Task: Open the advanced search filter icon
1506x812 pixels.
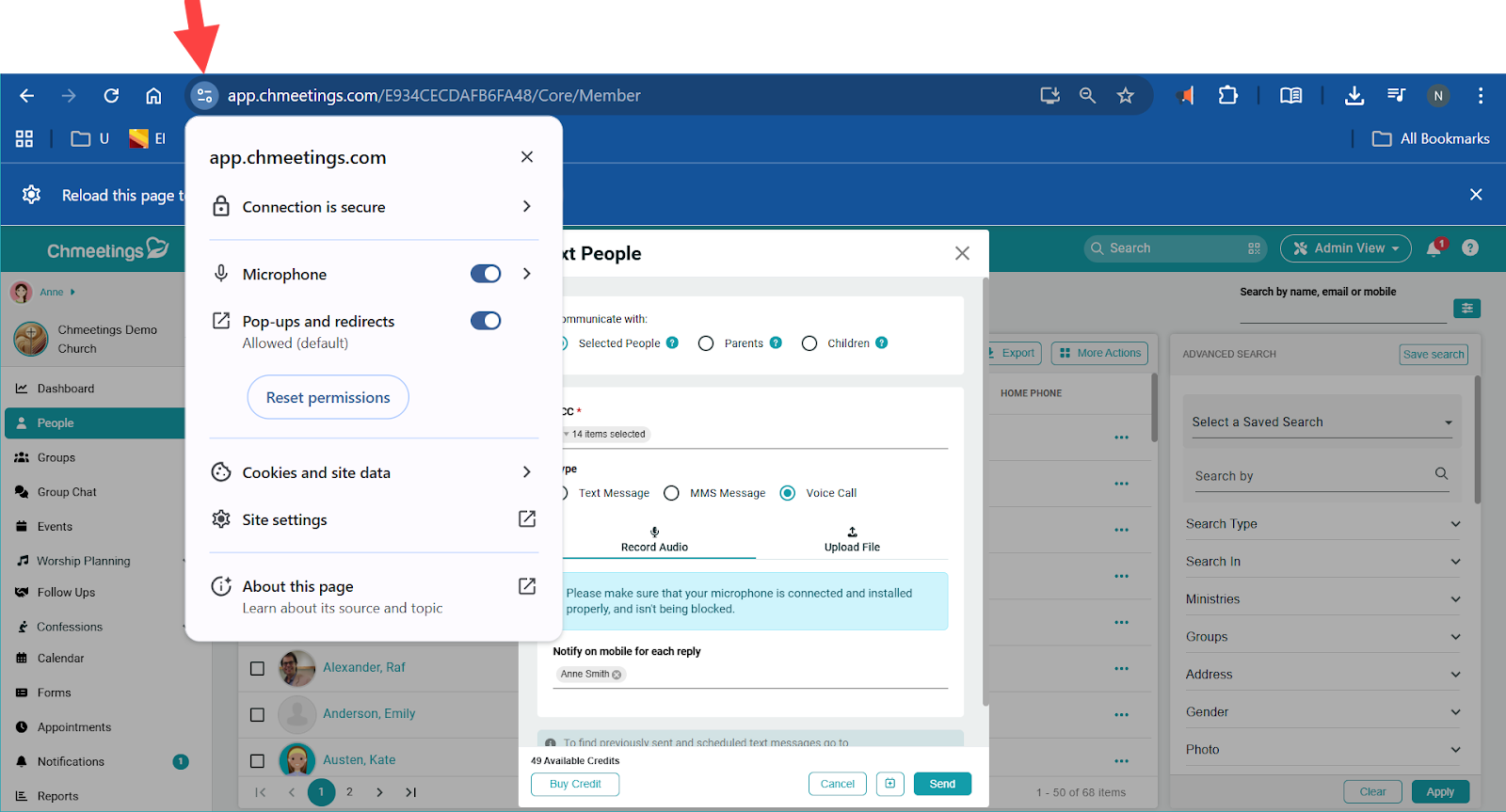Action: click(1466, 308)
